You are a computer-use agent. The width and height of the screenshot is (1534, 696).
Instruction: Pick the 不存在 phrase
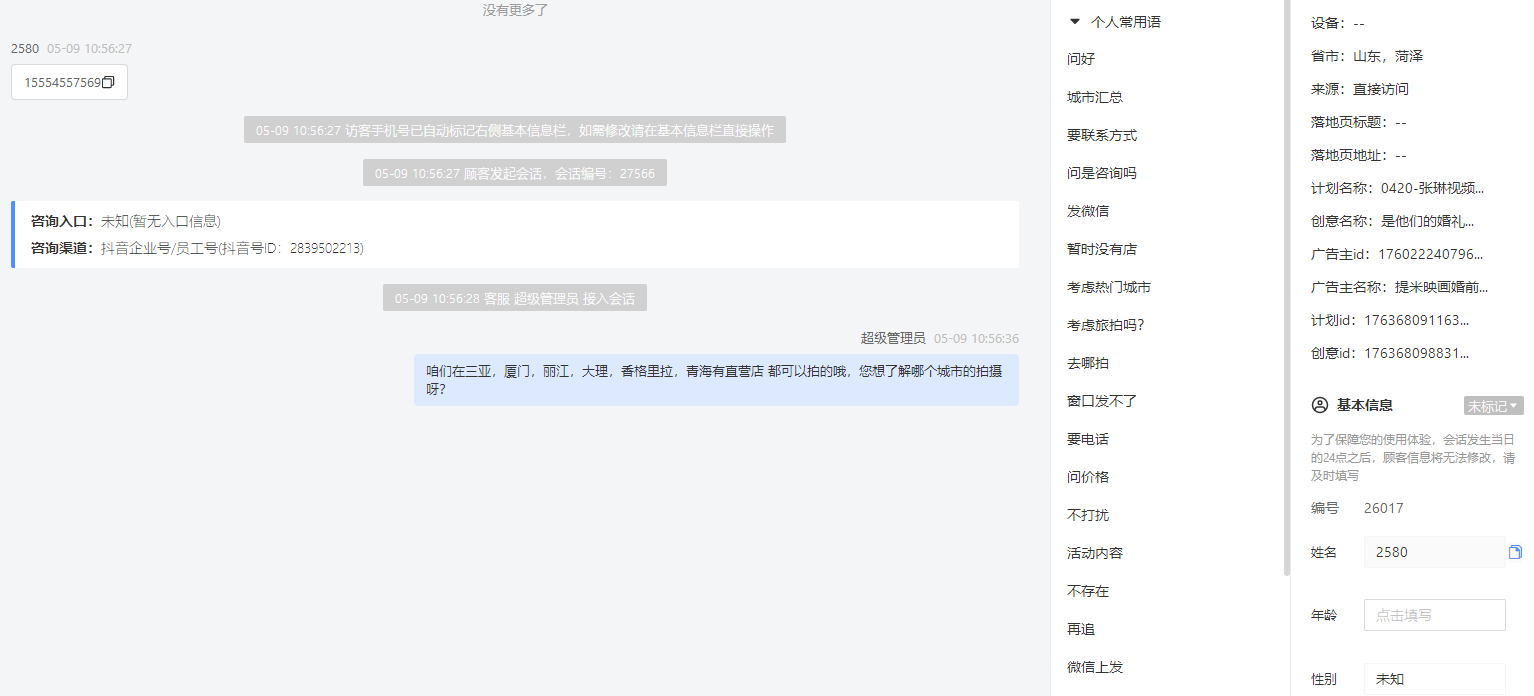pyautogui.click(x=1088, y=591)
